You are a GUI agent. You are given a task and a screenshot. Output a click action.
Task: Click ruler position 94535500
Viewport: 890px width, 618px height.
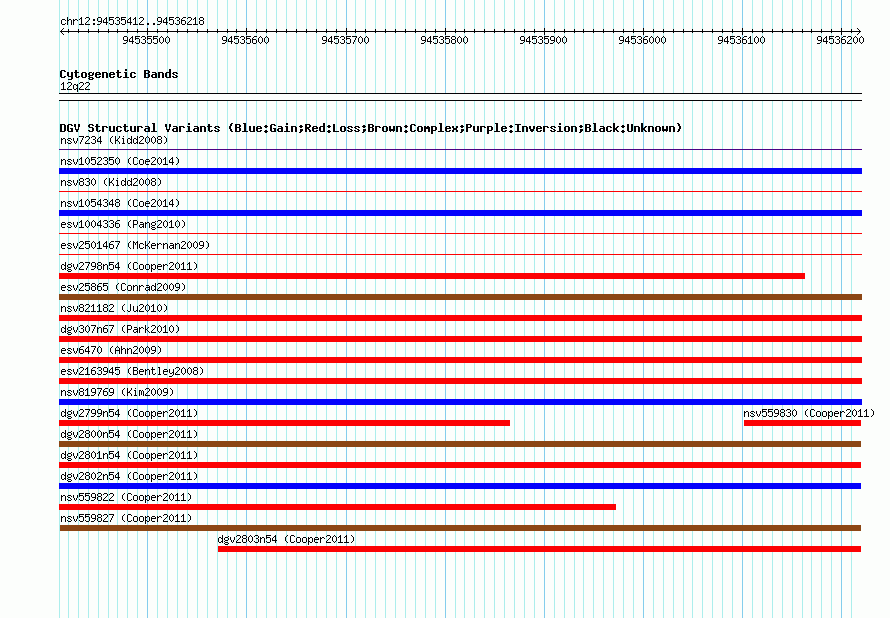coord(146,40)
